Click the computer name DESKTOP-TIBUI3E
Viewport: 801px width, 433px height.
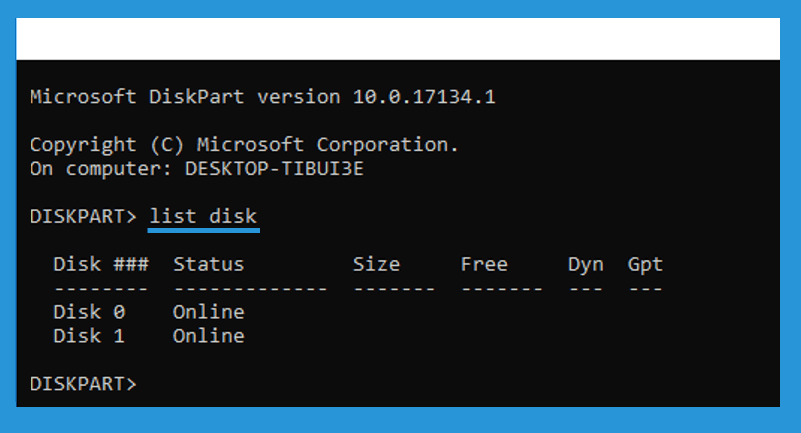274,169
